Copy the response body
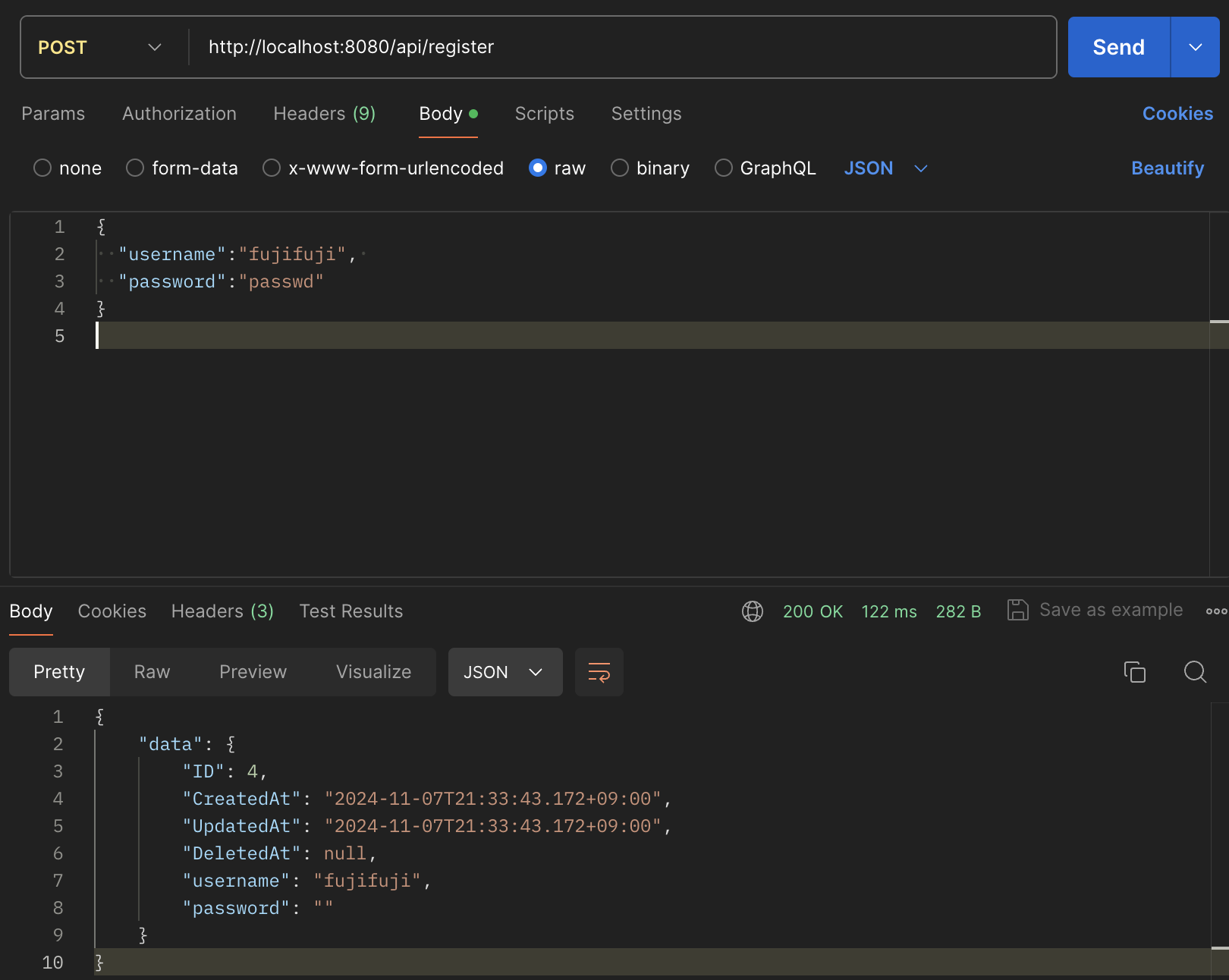 tap(1135, 672)
